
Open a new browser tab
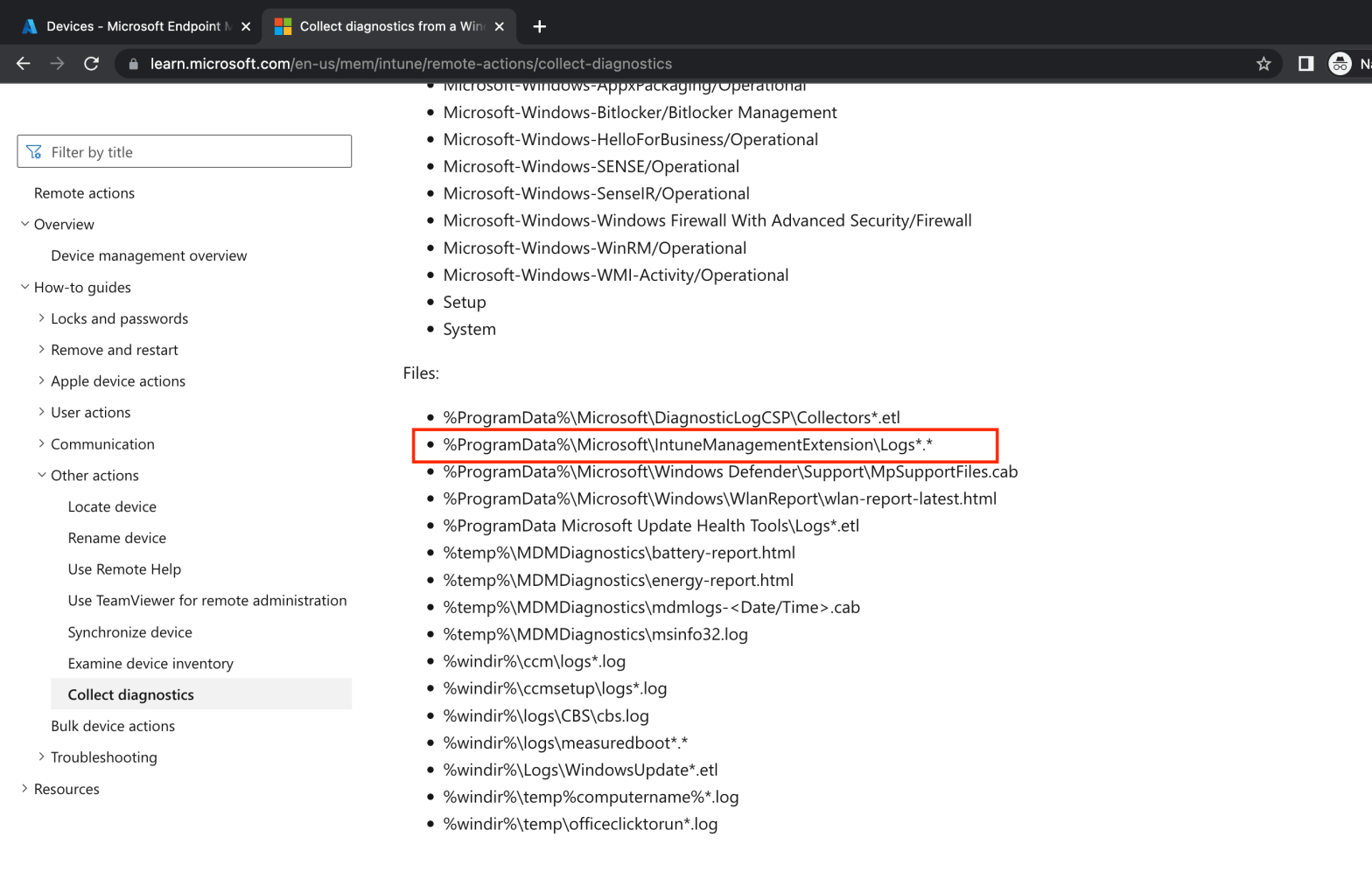[539, 26]
